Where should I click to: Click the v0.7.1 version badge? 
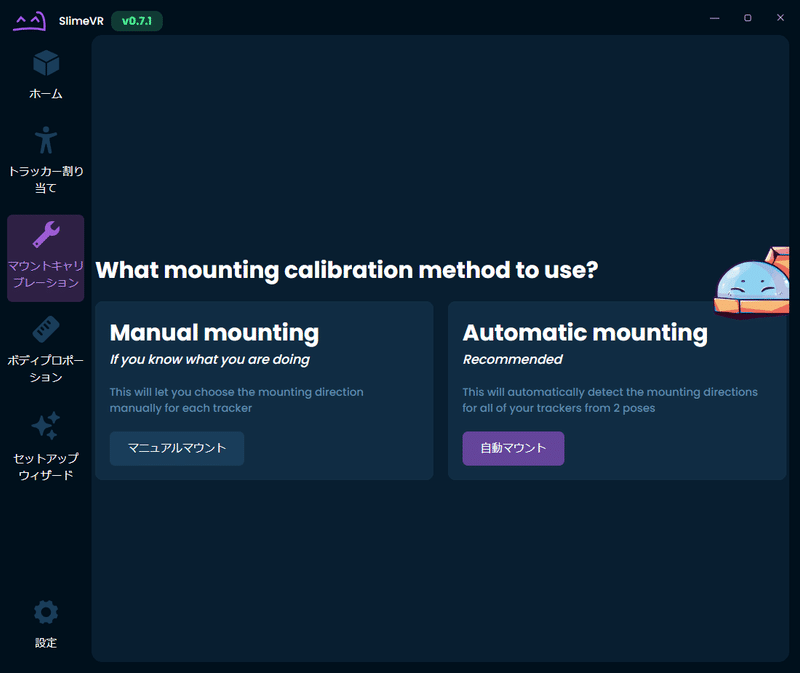(137, 21)
